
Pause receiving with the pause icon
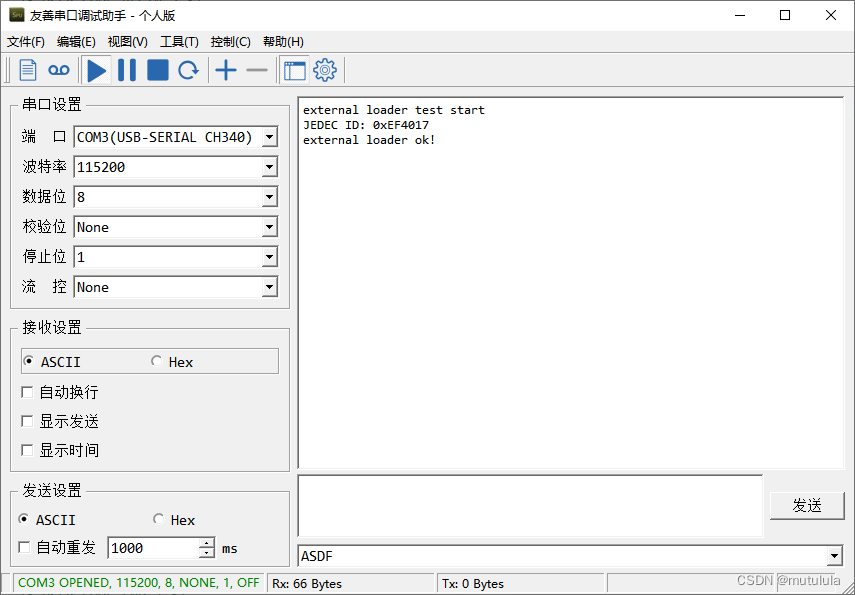point(128,70)
